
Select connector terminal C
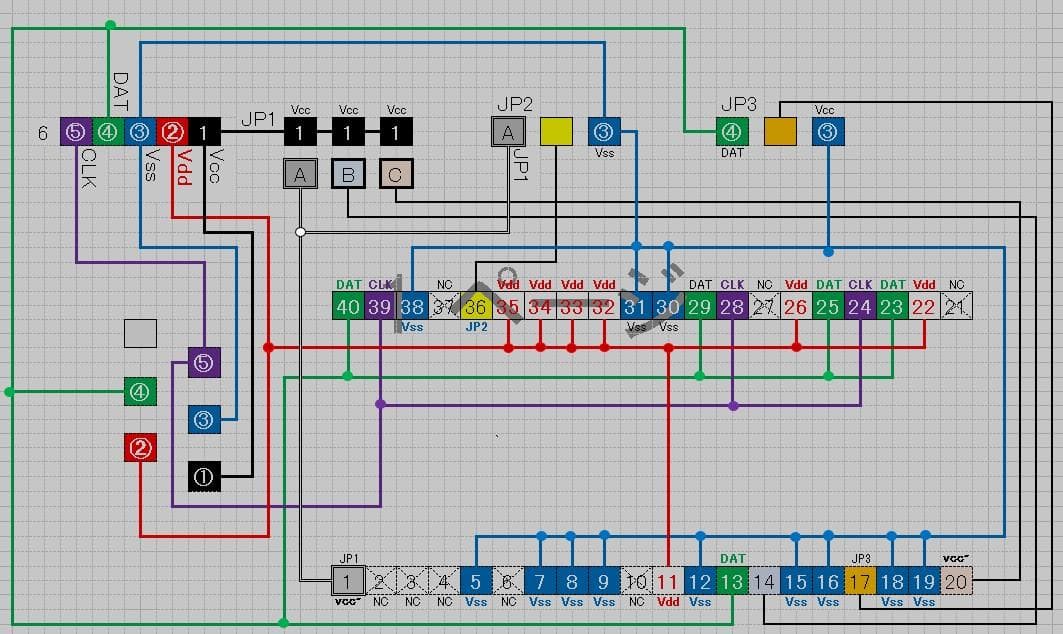tap(395, 173)
